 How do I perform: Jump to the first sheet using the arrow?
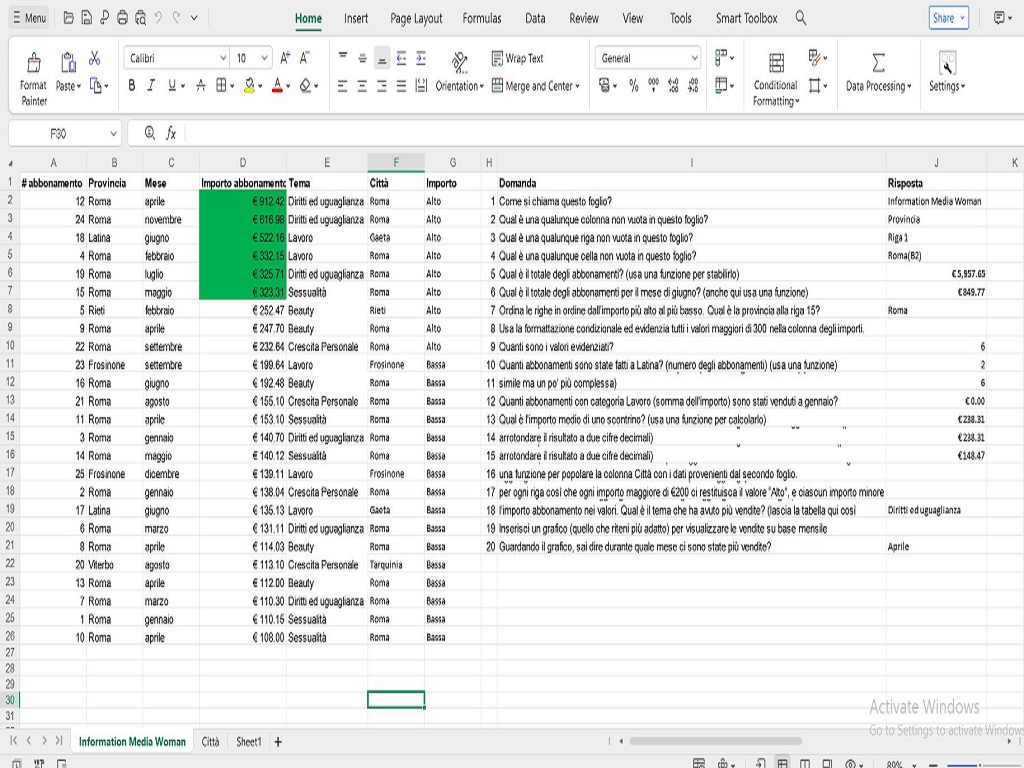tap(13, 741)
